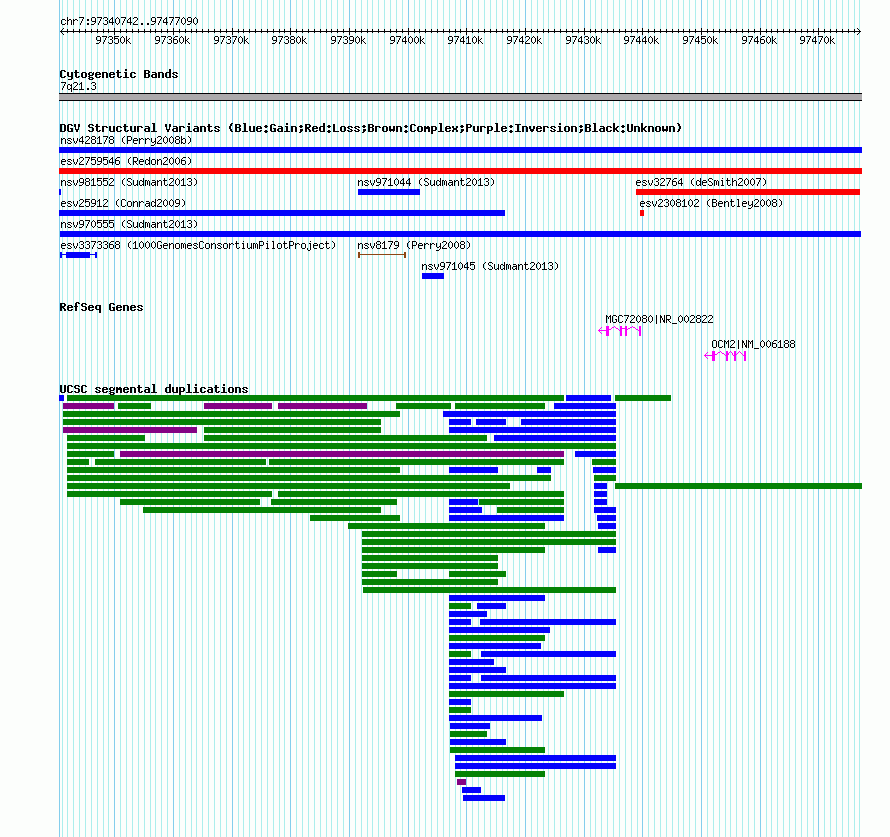Click chr7:97340742..97477090 coordinates text
The height and width of the screenshot is (837, 890).
point(129,21)
